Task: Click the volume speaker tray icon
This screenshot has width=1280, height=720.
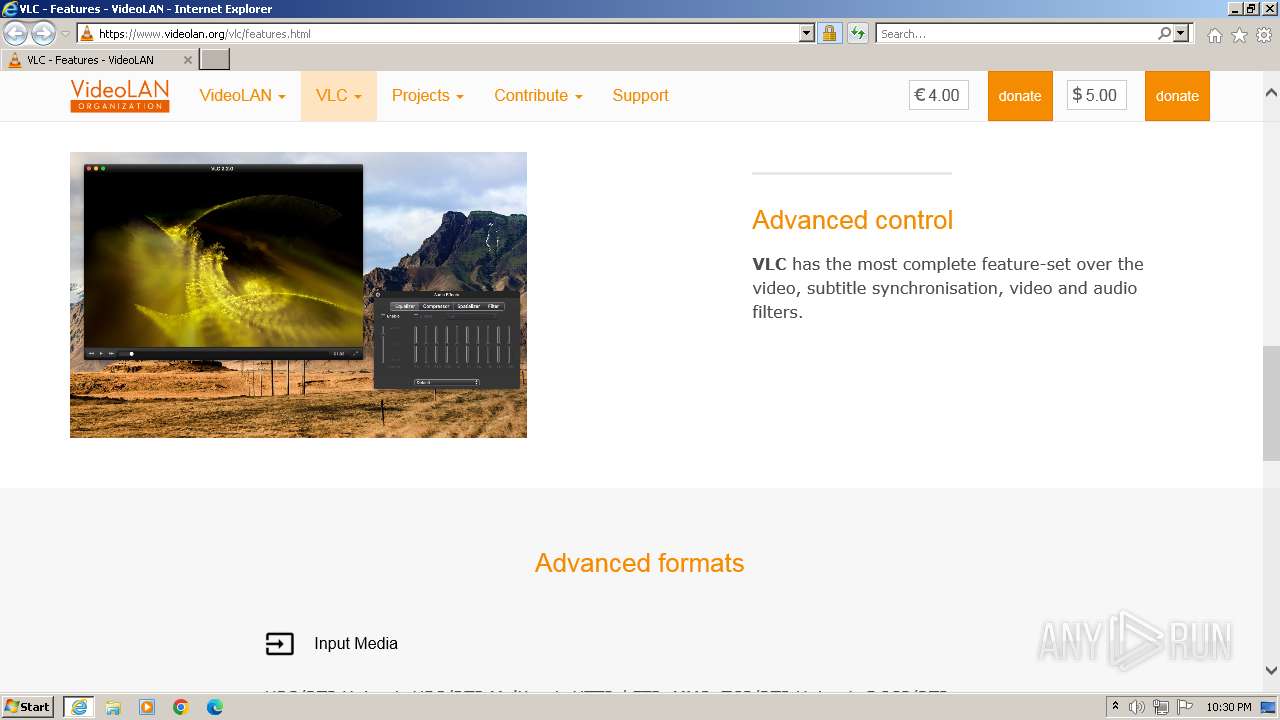Action: click(x=1137, y=707)
